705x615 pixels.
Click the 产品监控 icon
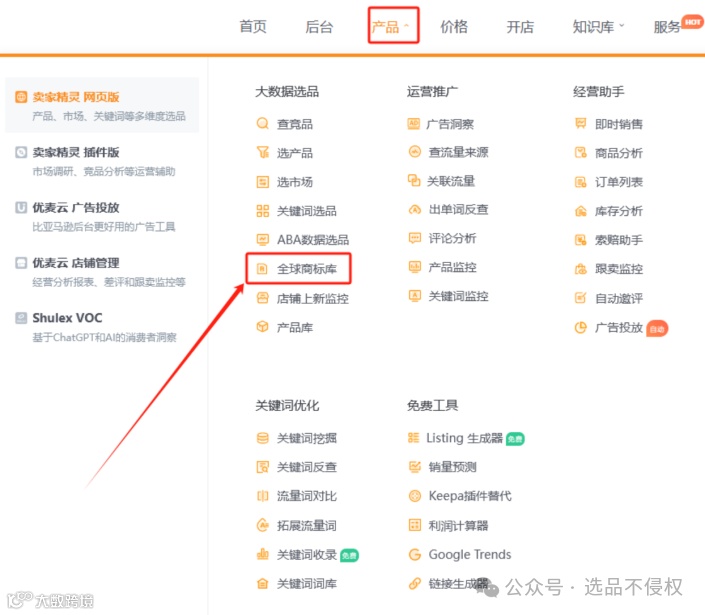pyautogui.click(x=415, y=267)
